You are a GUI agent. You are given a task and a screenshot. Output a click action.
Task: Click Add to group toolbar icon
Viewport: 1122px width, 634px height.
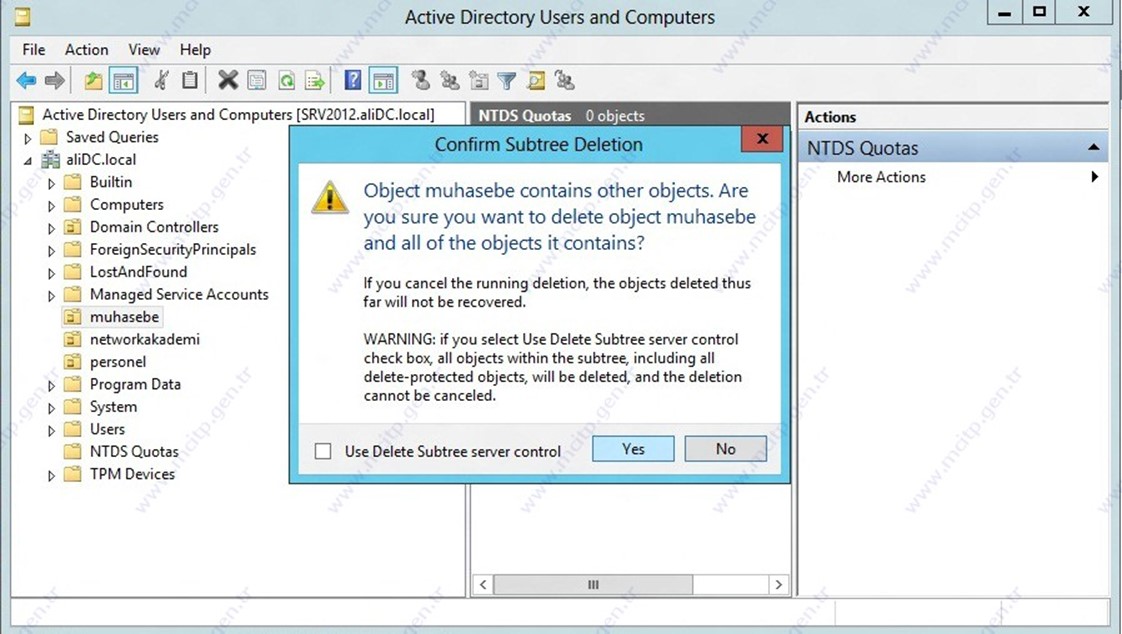pyautogui.click(x=565, y=80)
